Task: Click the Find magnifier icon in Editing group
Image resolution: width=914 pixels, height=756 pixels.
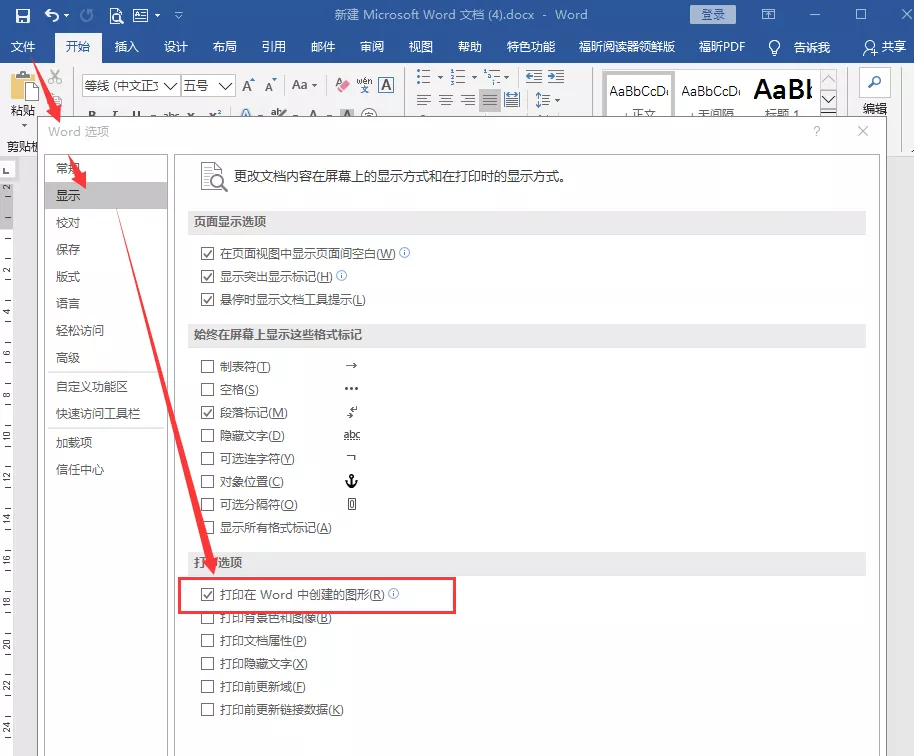Action: click(x=874, y=83)
